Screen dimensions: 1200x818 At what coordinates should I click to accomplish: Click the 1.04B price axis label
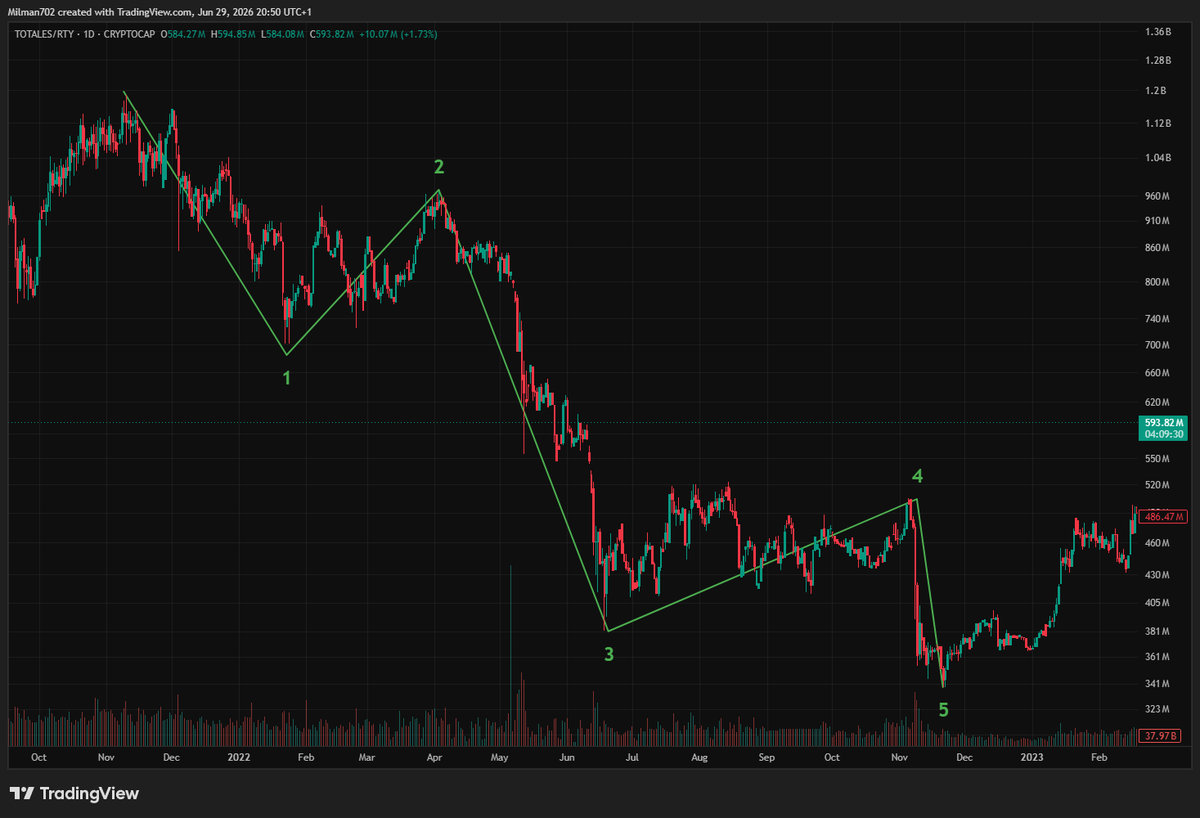point(1158,158)
